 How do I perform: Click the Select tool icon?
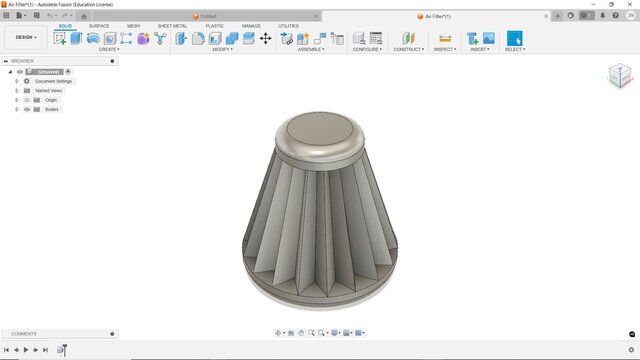515,38
